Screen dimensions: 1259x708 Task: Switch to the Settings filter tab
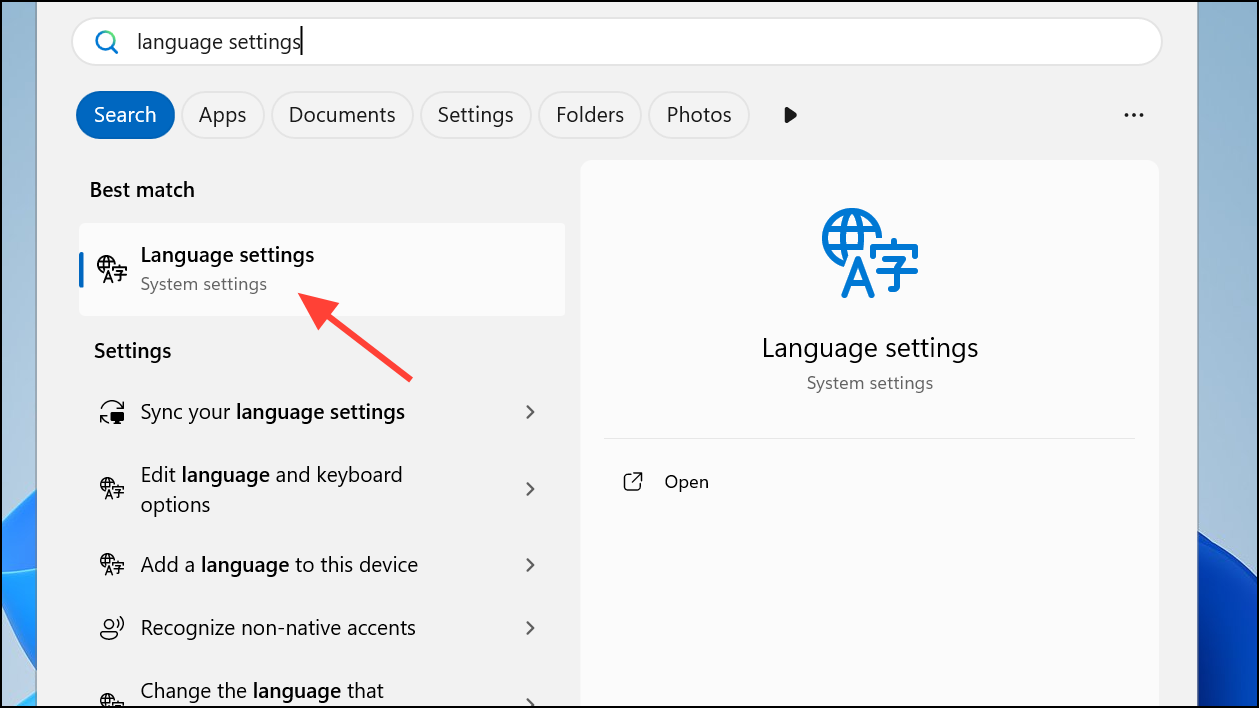[x=475, y=115]
